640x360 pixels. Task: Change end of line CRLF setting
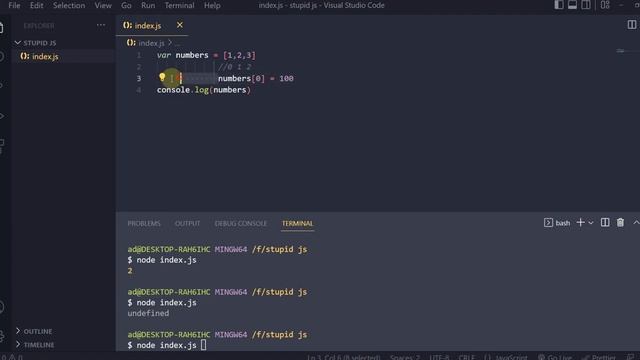pos(467,357)
